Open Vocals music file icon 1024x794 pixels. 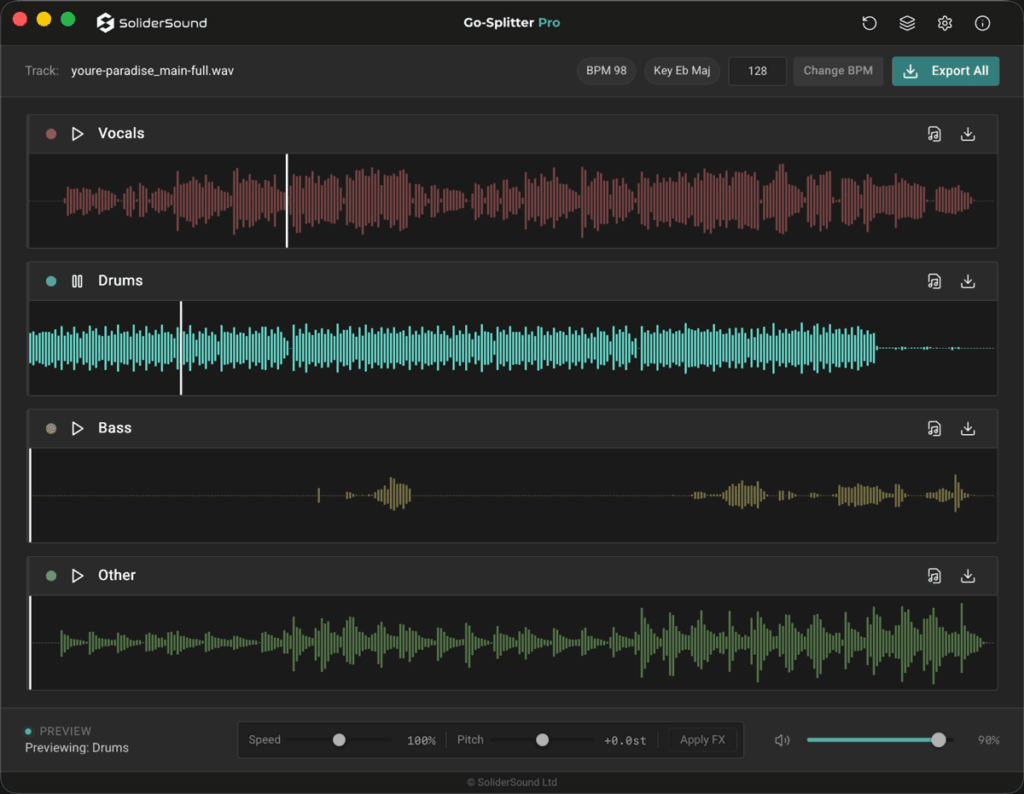(934, 134)
